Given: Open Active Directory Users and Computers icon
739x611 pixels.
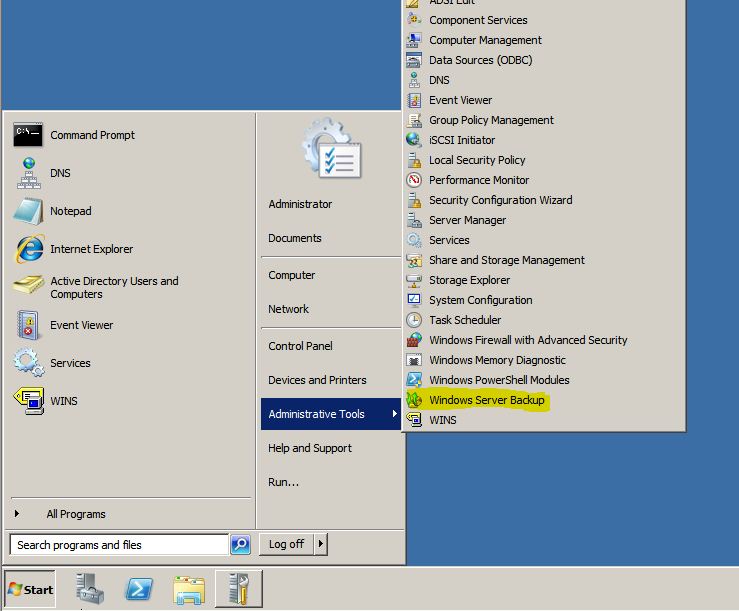Looking at the screenshot, I should coord(29,286).
